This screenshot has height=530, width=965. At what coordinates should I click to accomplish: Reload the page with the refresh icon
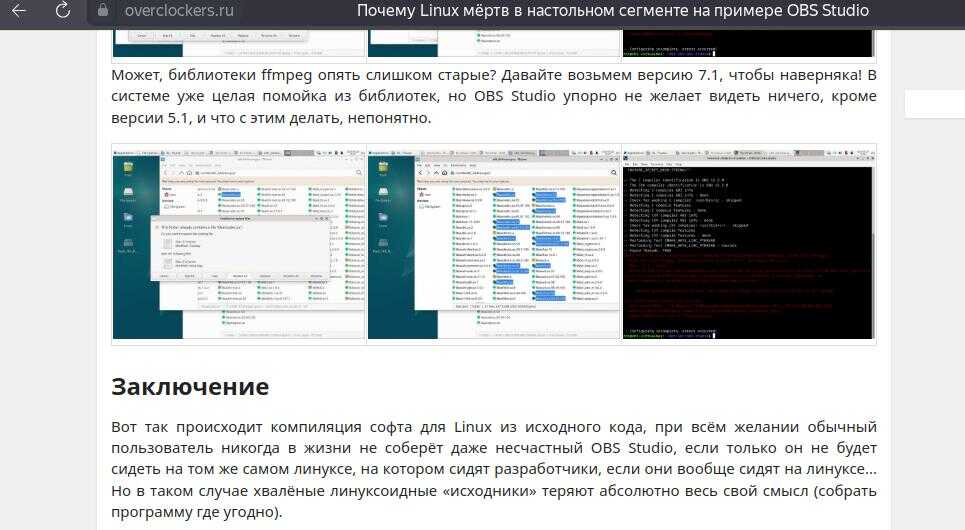63,10
